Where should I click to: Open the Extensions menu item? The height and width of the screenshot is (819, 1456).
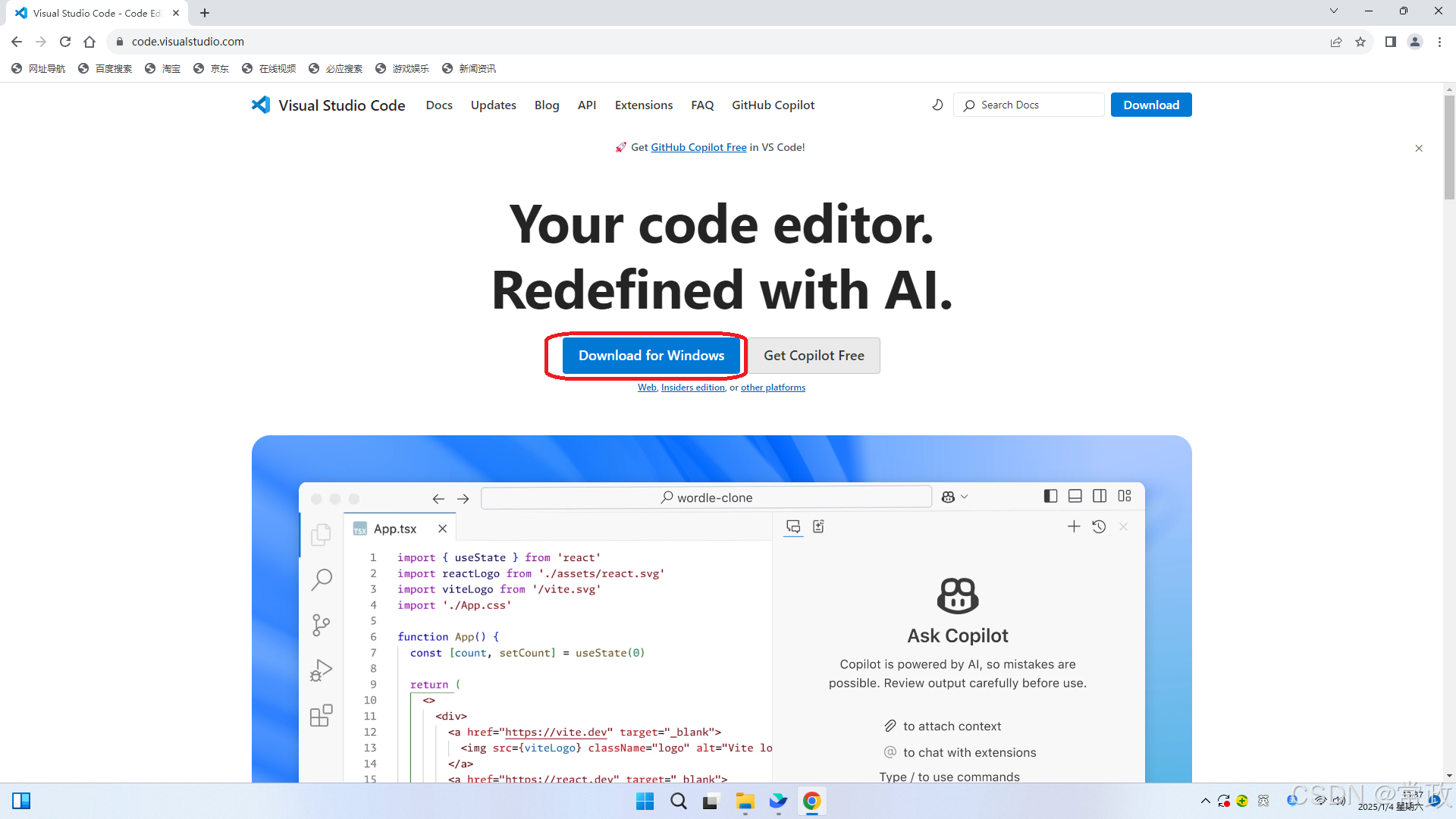click(x=644, y=105)
